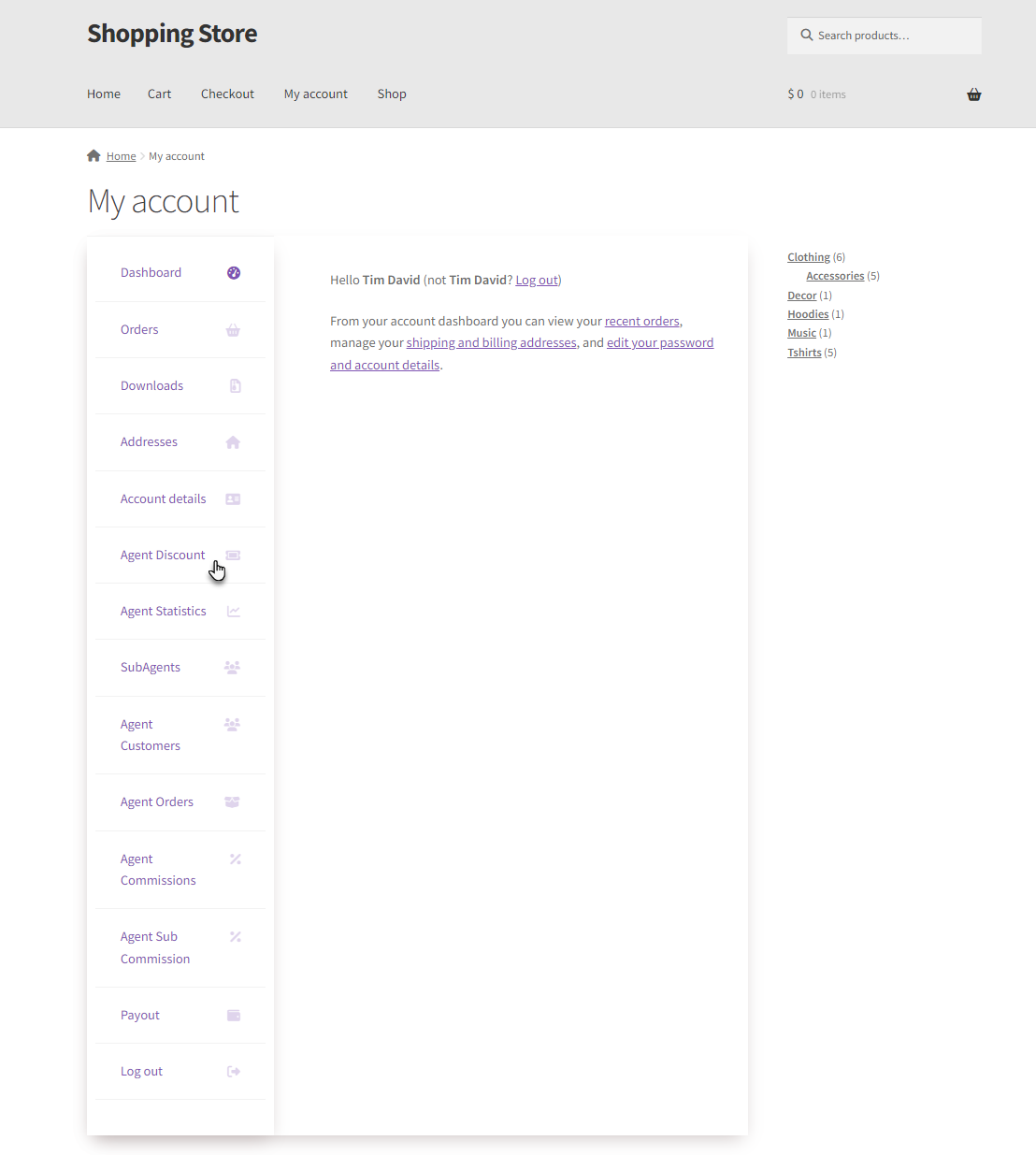1036x1155 pixels.
Task: Follow edit your password and account details link
Action: (x=522, y=354)
